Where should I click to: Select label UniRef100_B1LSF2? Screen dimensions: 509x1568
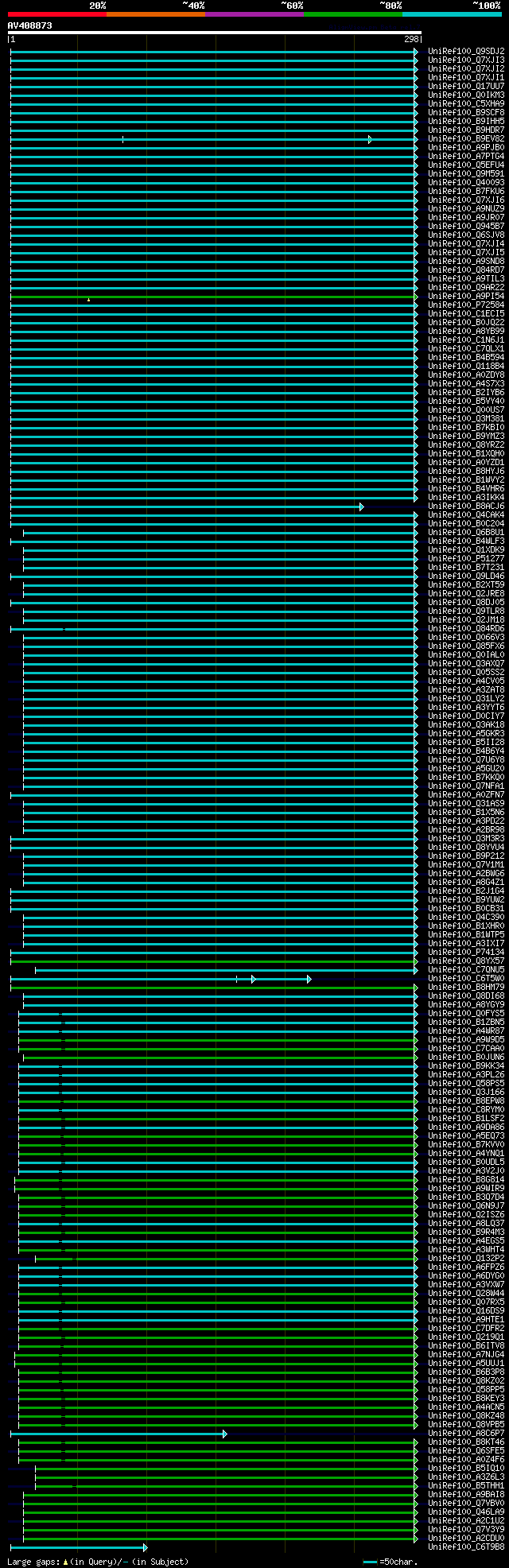point(466,1118)
